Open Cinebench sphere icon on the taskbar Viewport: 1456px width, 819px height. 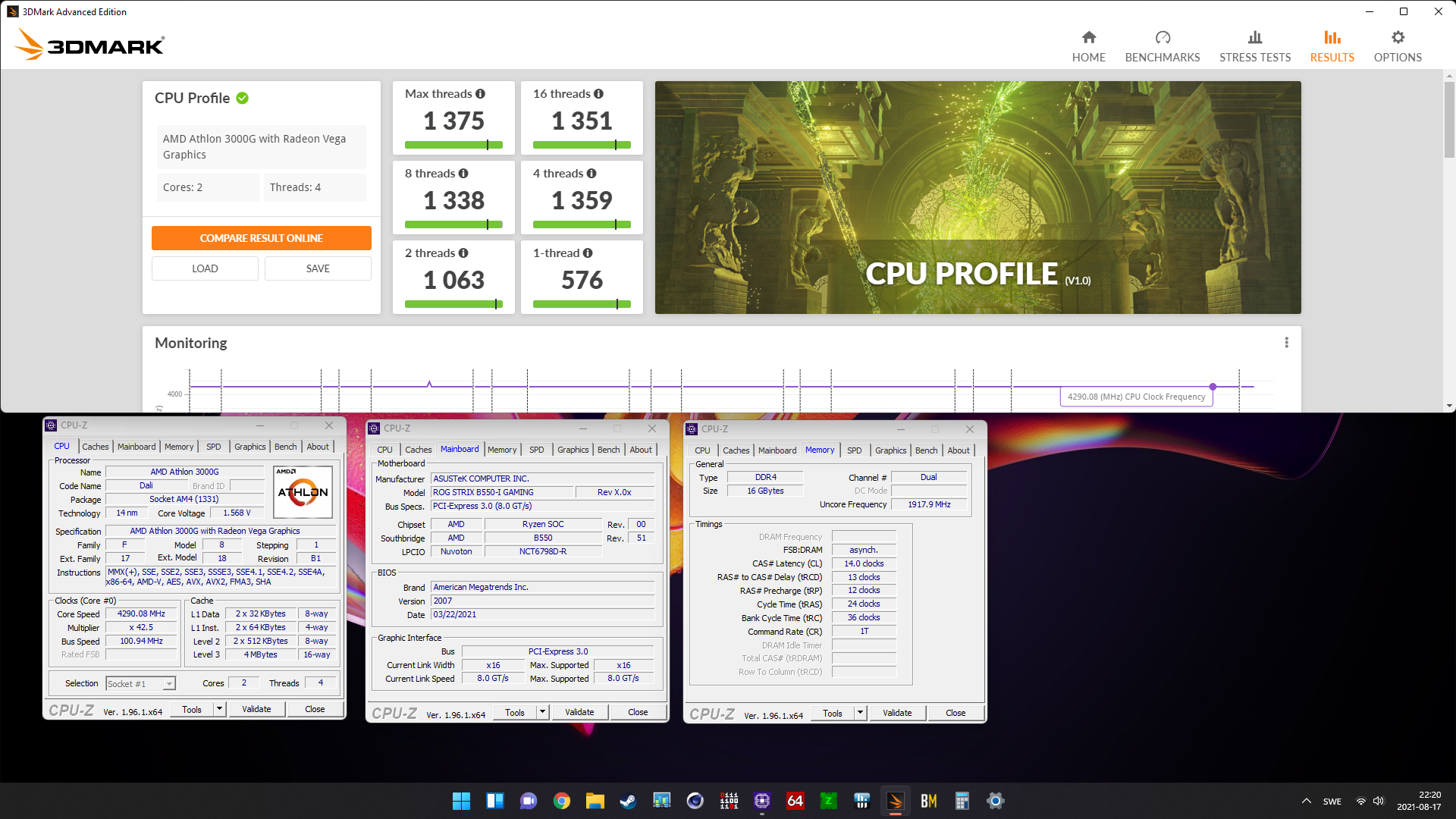(695, 801)
